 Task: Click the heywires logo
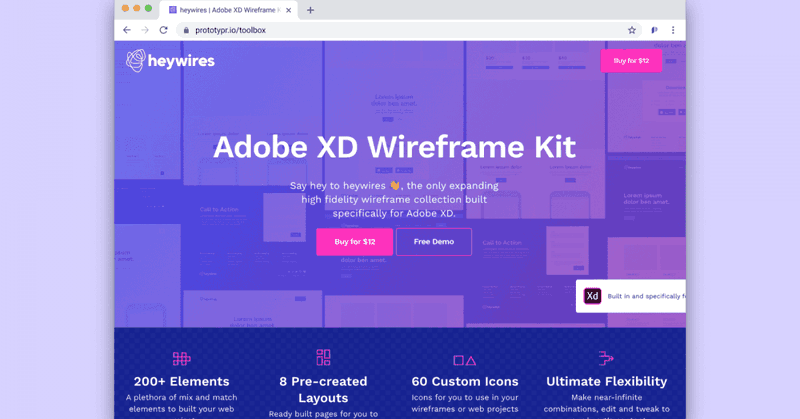(x=170, y=61)
